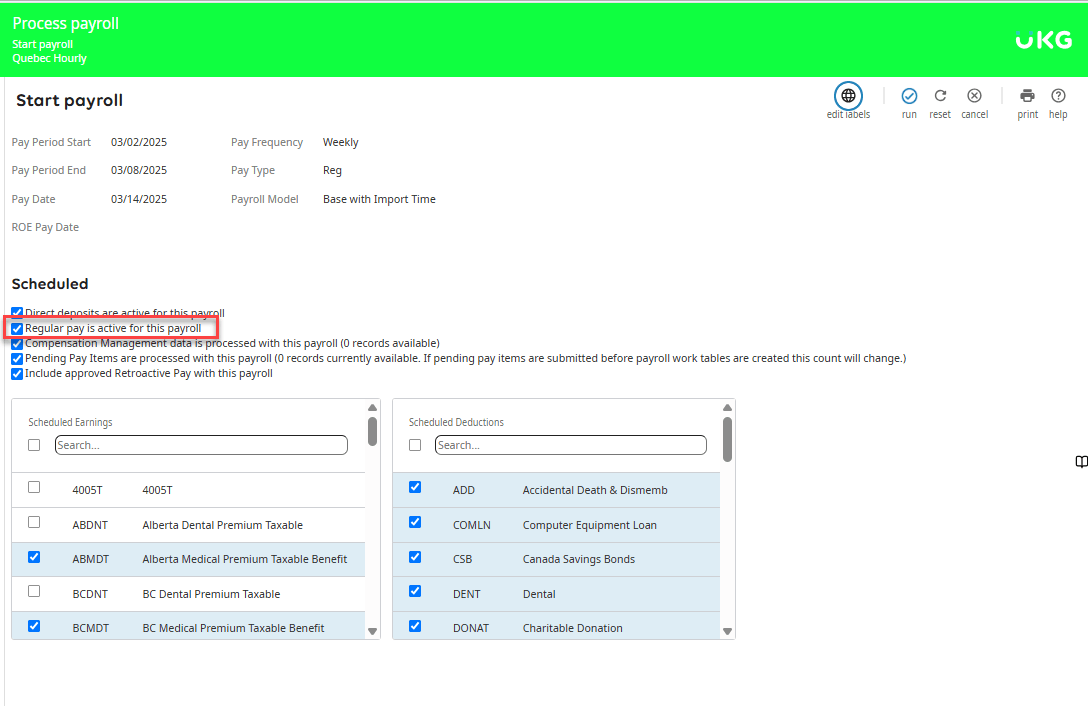Click the reset icon
This screenshot has height=706, width=1088.
click(940, 96)
